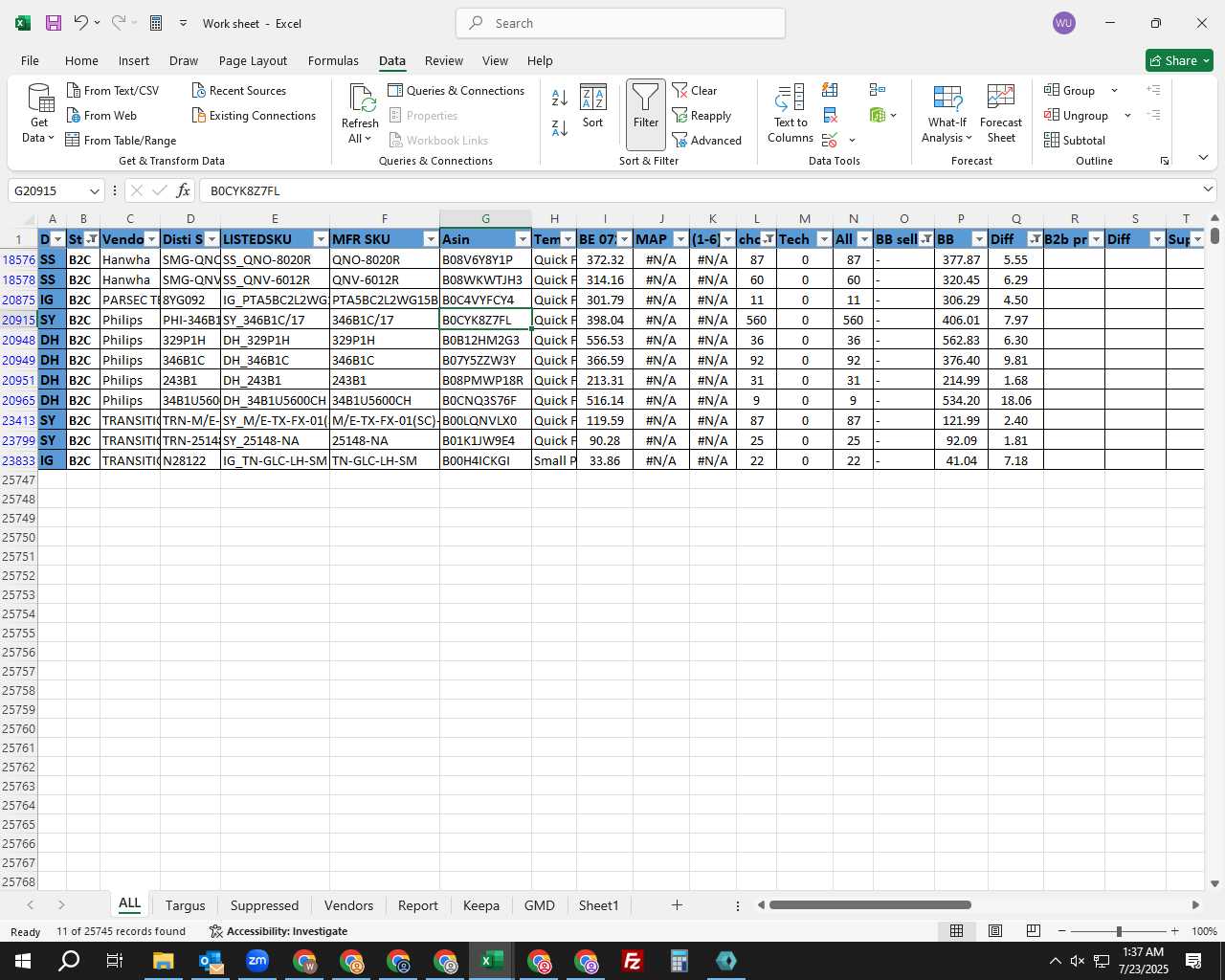Expand the formula bar
The image size is (1225, 980).
[x=1208, y=189]
